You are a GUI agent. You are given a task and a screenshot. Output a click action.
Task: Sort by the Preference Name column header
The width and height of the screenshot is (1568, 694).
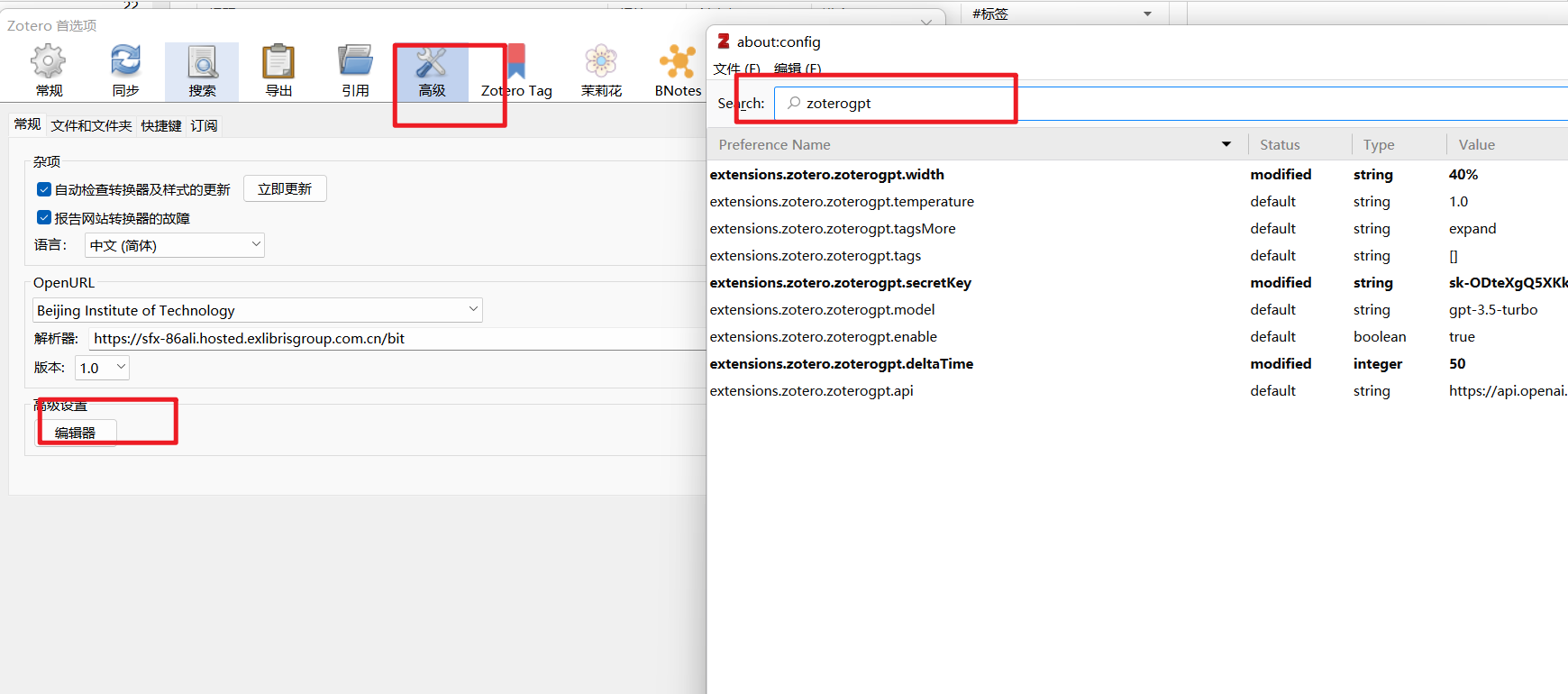tap(978, 144)
